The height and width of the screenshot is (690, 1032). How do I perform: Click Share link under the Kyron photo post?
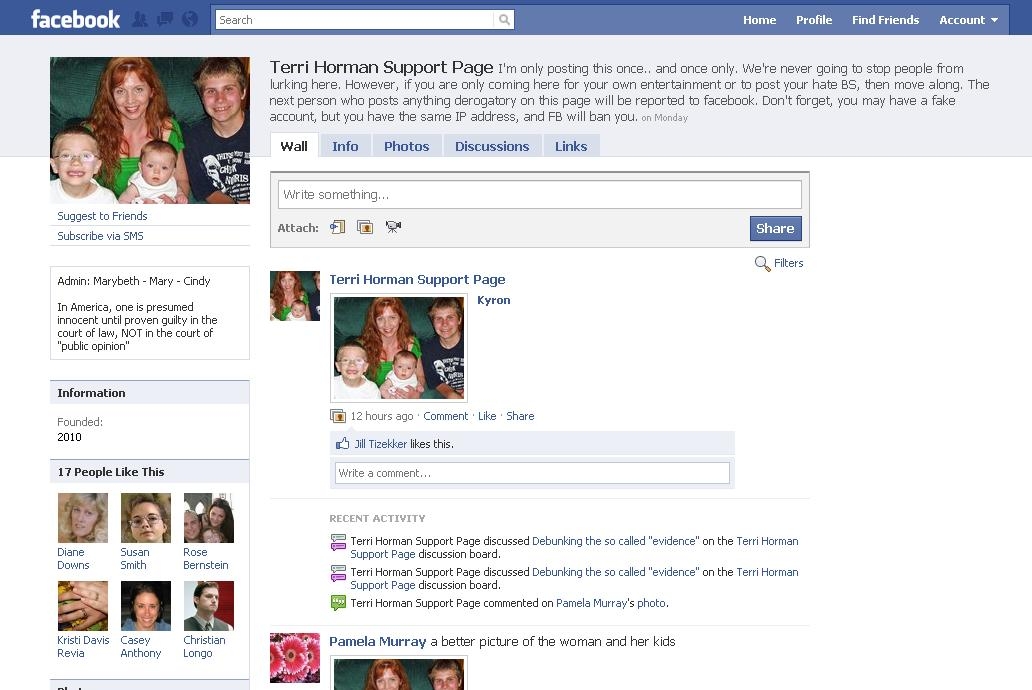520,416
